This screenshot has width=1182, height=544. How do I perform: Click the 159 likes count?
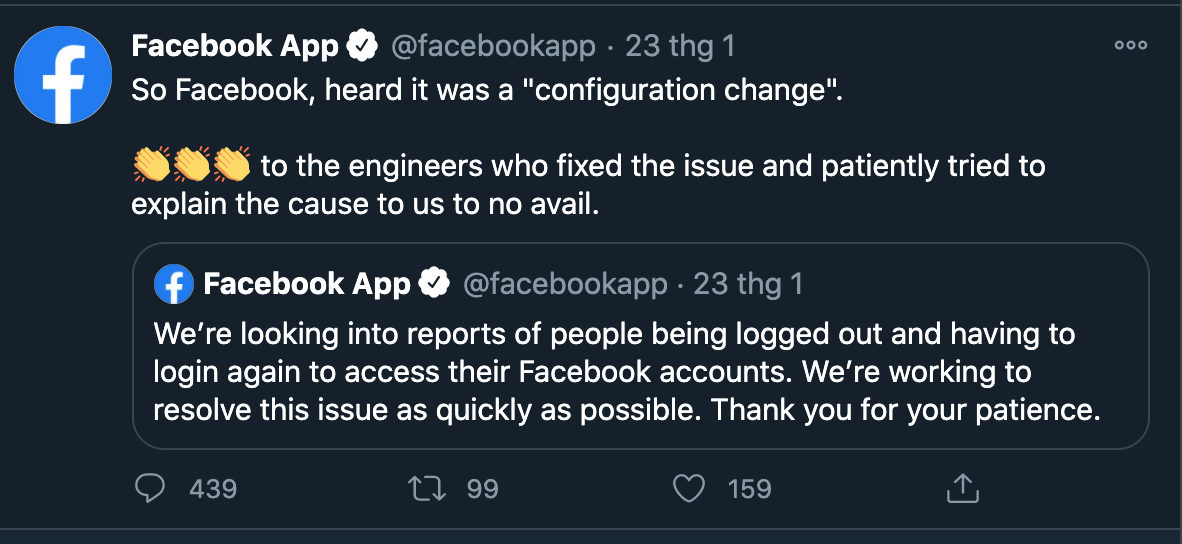749,488
